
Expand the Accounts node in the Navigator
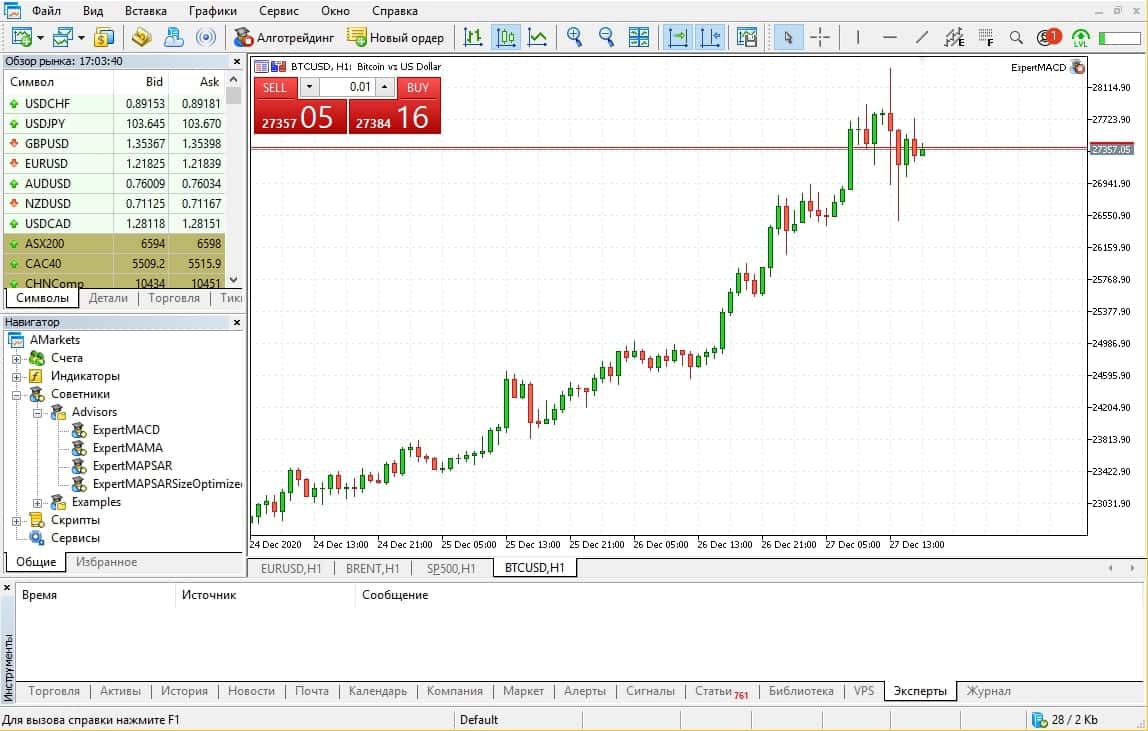(16, 359)
